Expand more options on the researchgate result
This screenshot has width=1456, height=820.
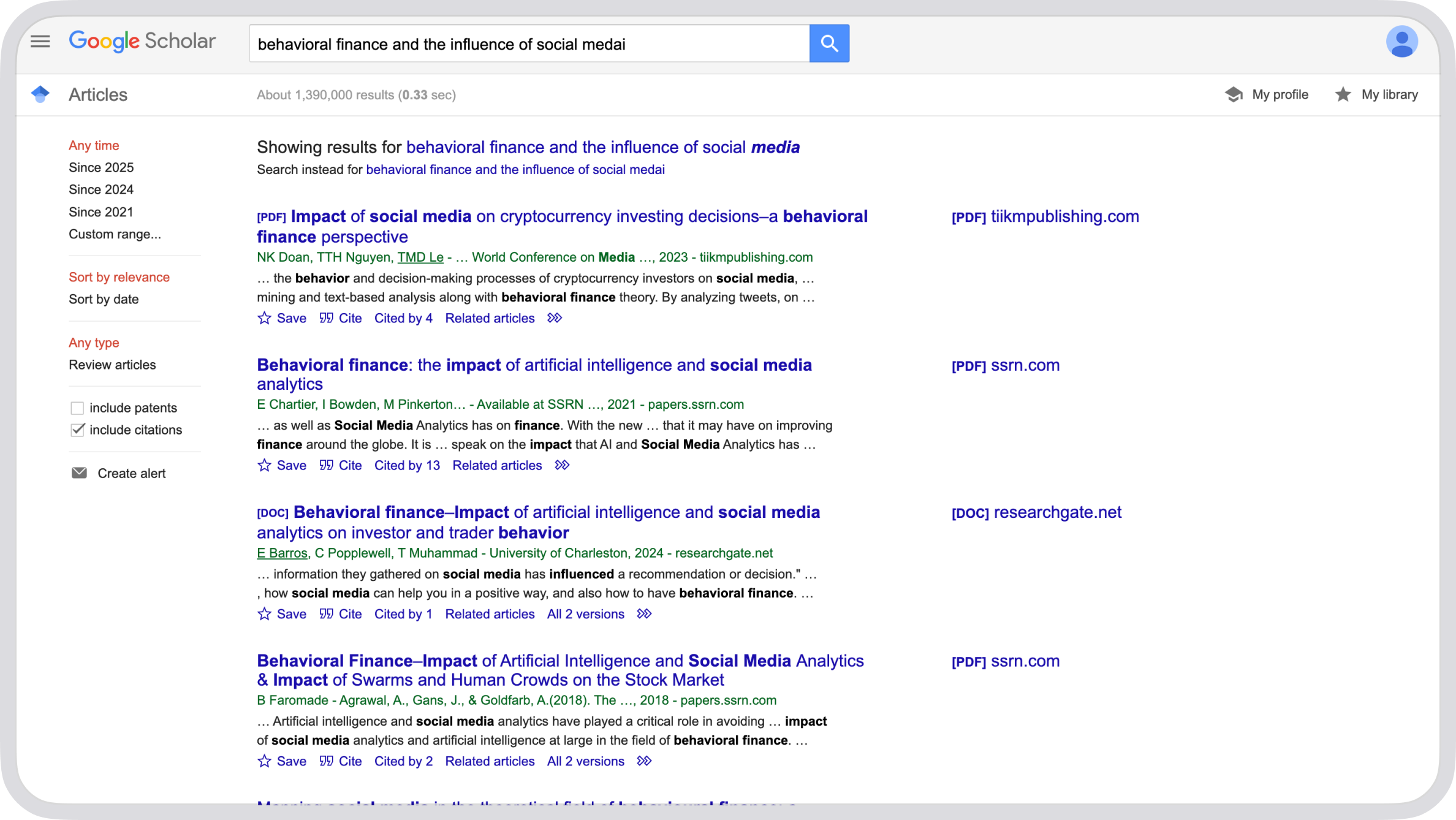point(644,614)
